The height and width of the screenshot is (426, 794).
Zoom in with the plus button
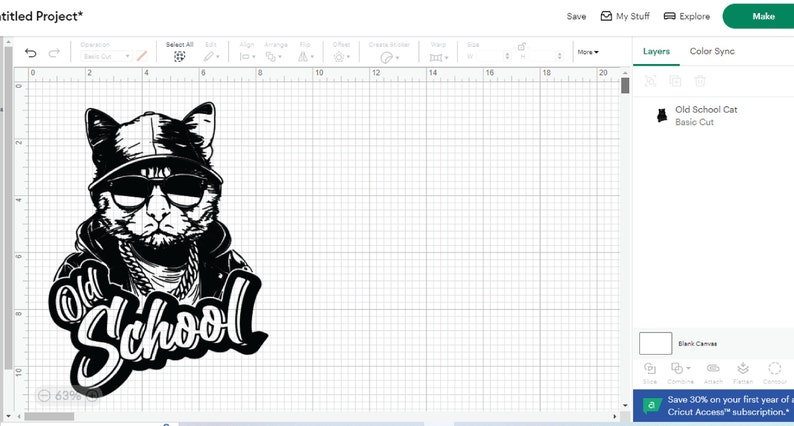[x=92, y=396]
